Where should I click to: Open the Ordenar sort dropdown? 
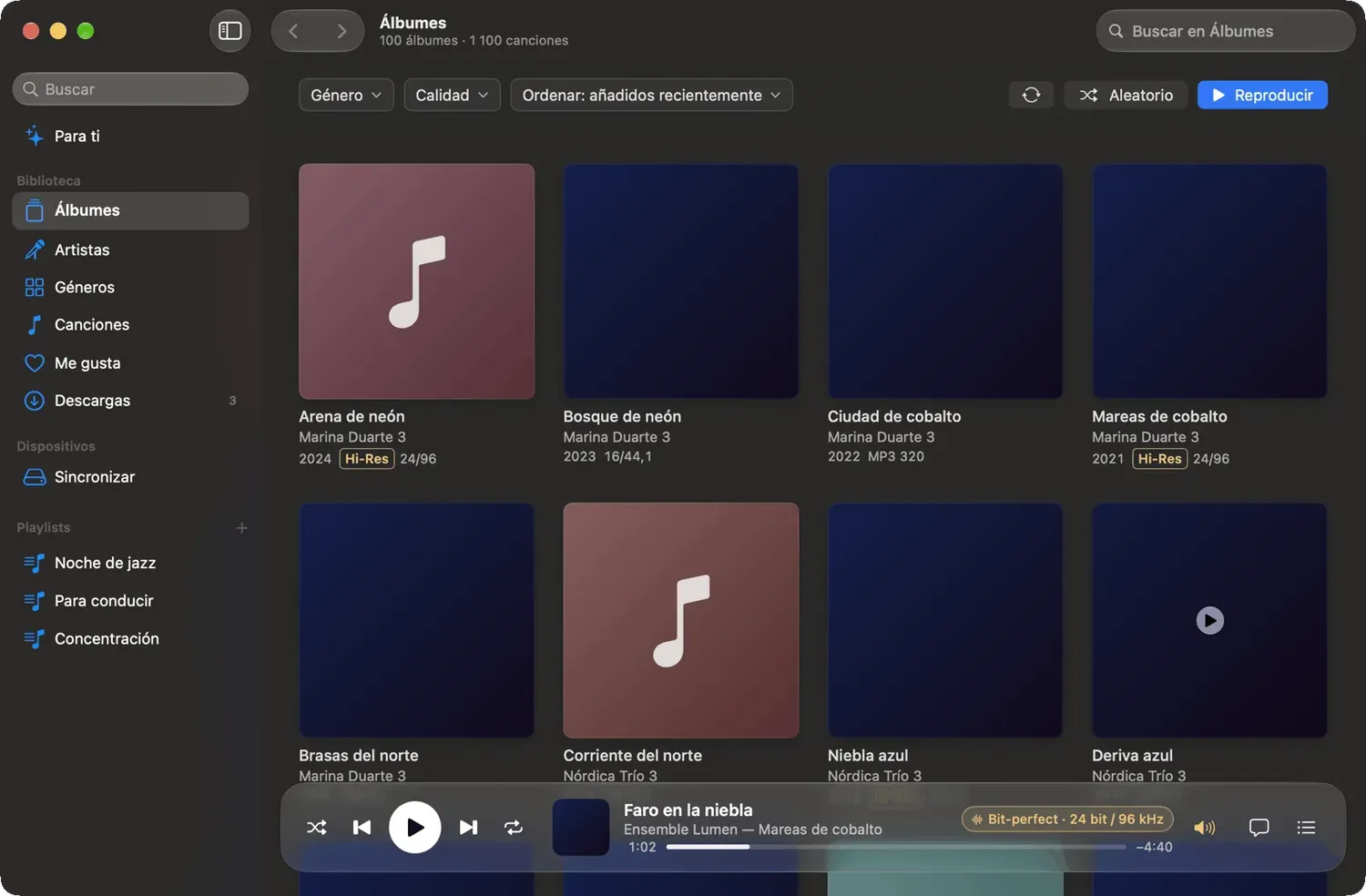pyautogui.click(x=651, y=95)
